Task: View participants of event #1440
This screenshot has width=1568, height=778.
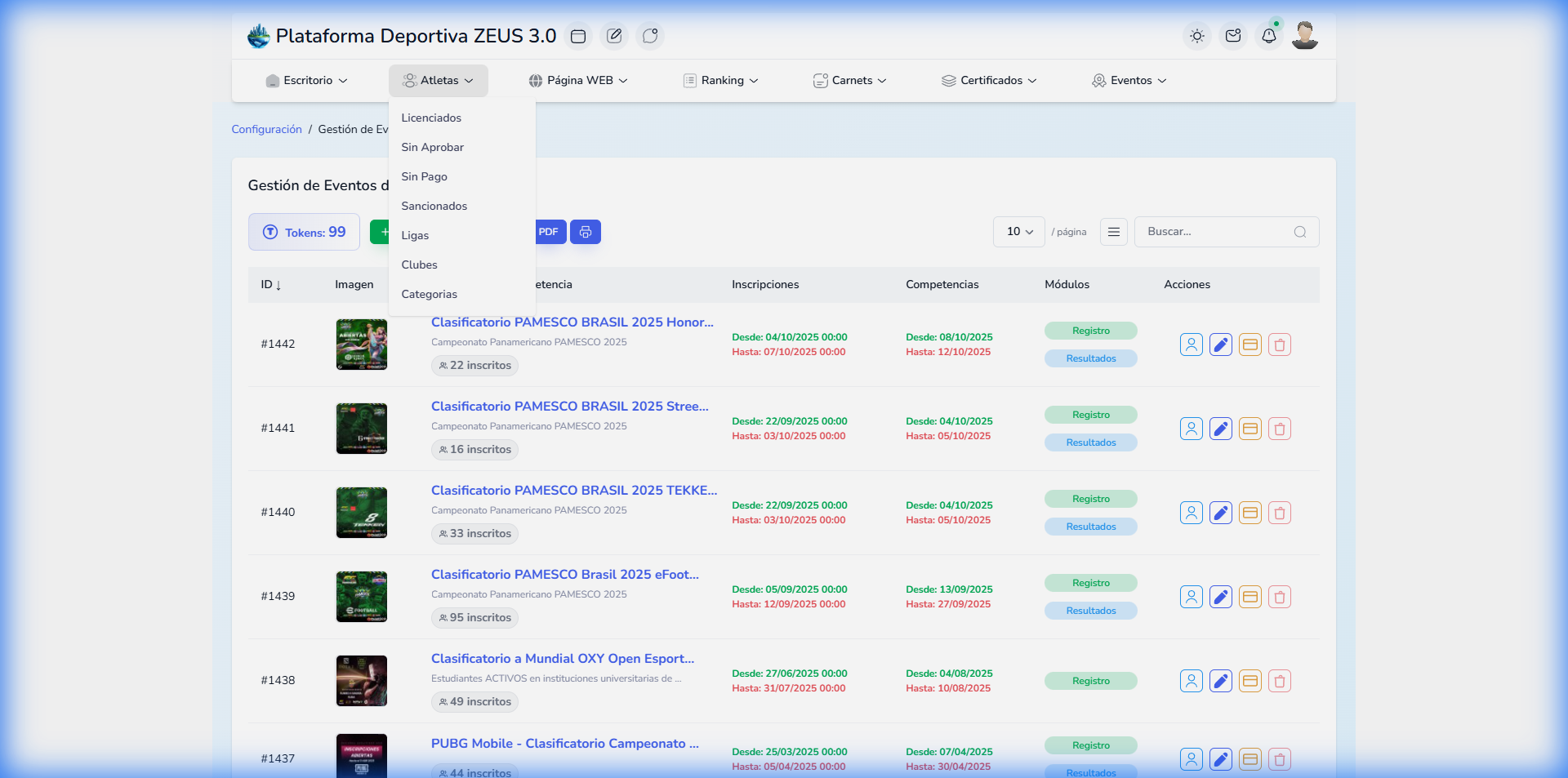Action: [1191, 513]
